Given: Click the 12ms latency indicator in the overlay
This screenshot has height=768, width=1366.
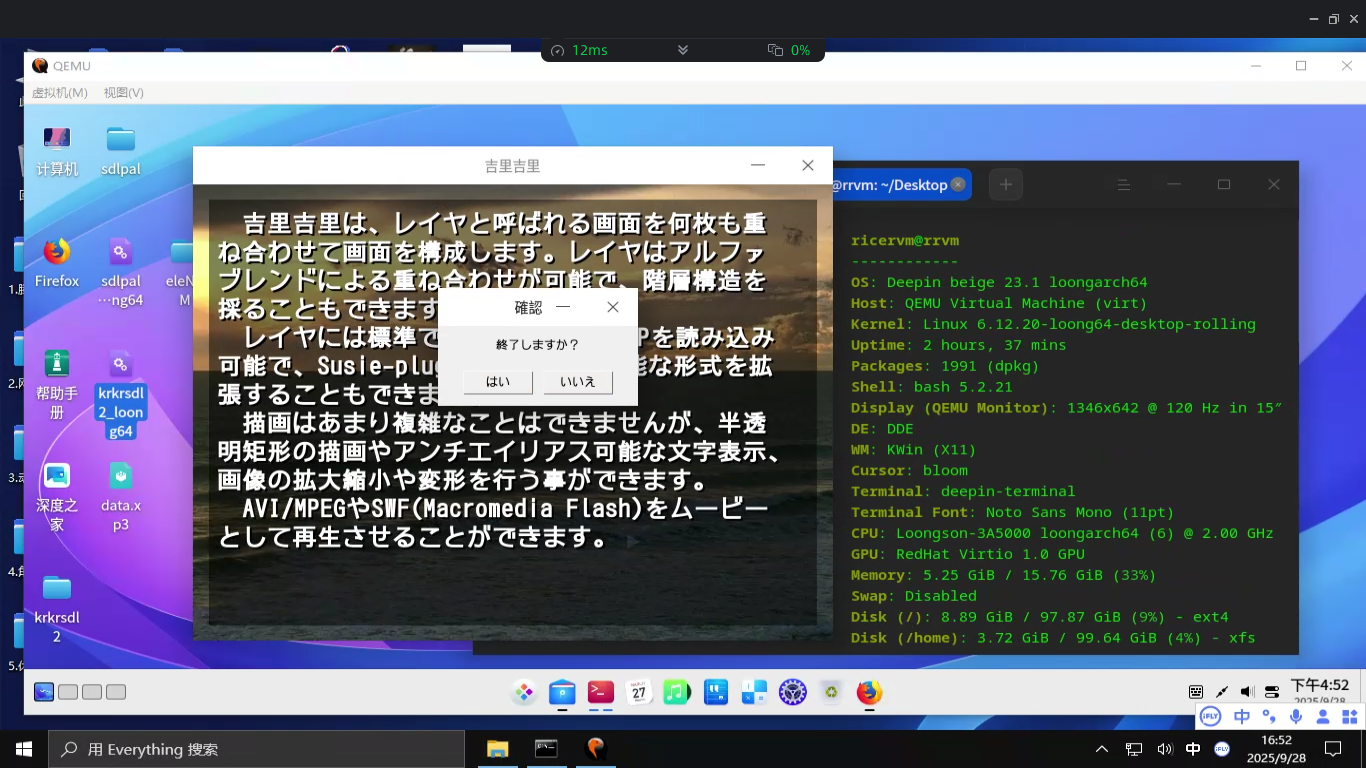Looking at the screenshot, I should [580, 50].
